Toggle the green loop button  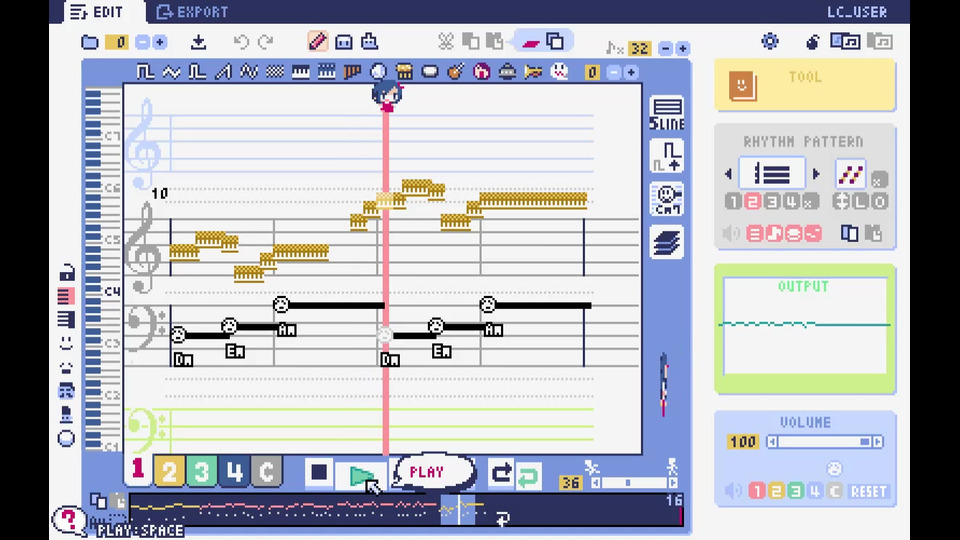pos(528,475)
